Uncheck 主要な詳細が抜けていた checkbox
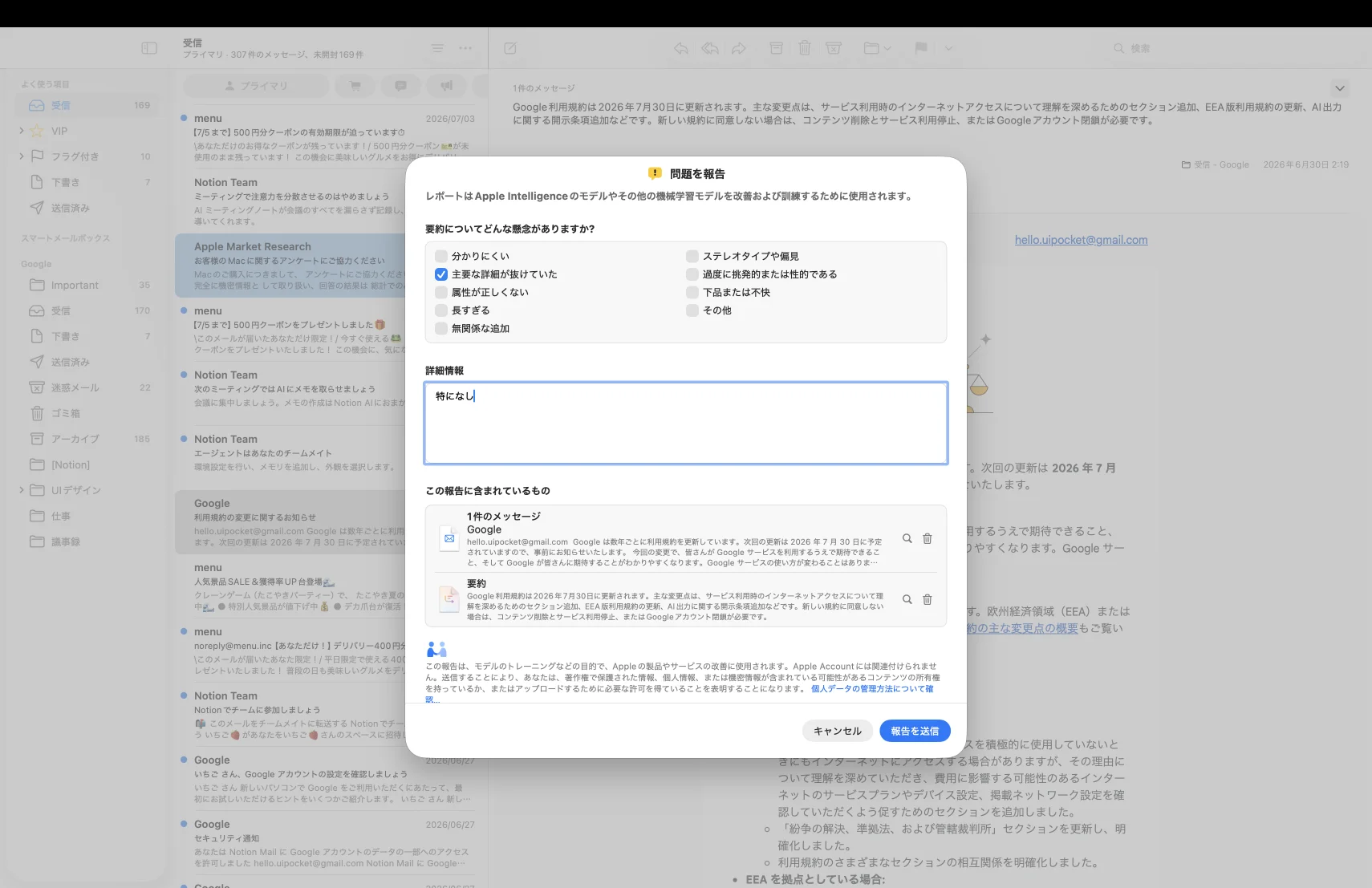 441,274
